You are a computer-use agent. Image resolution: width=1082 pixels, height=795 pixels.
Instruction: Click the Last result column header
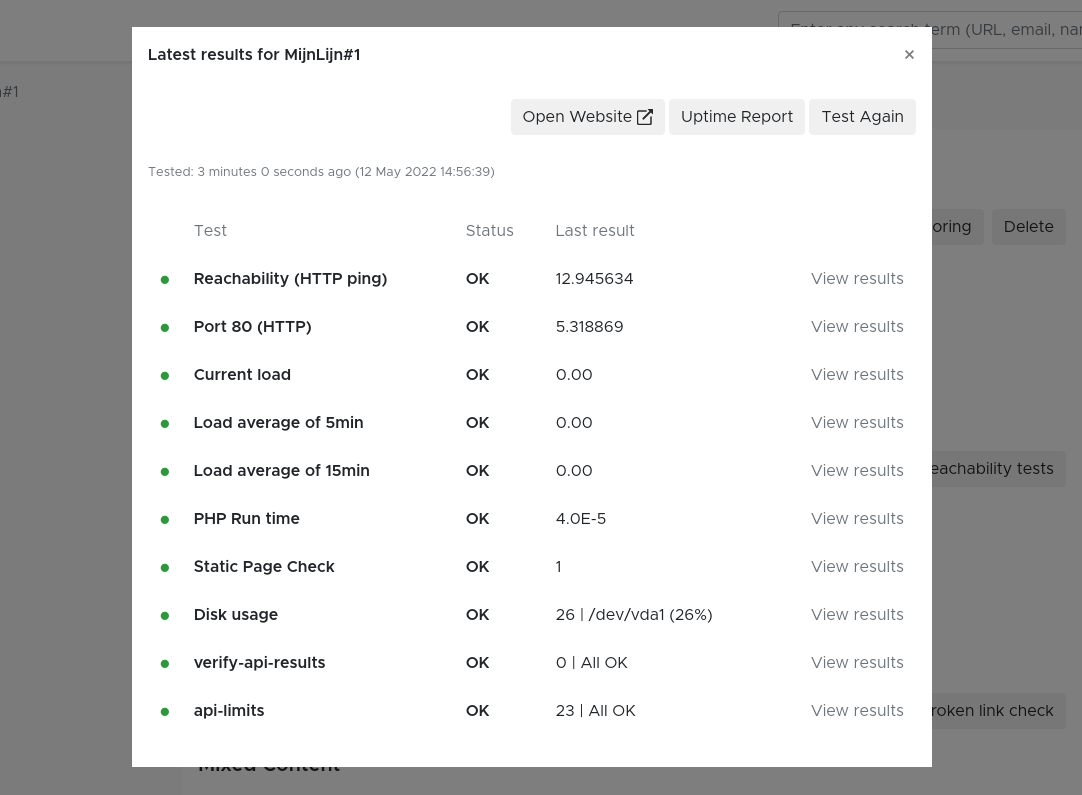tap(595, 231)
